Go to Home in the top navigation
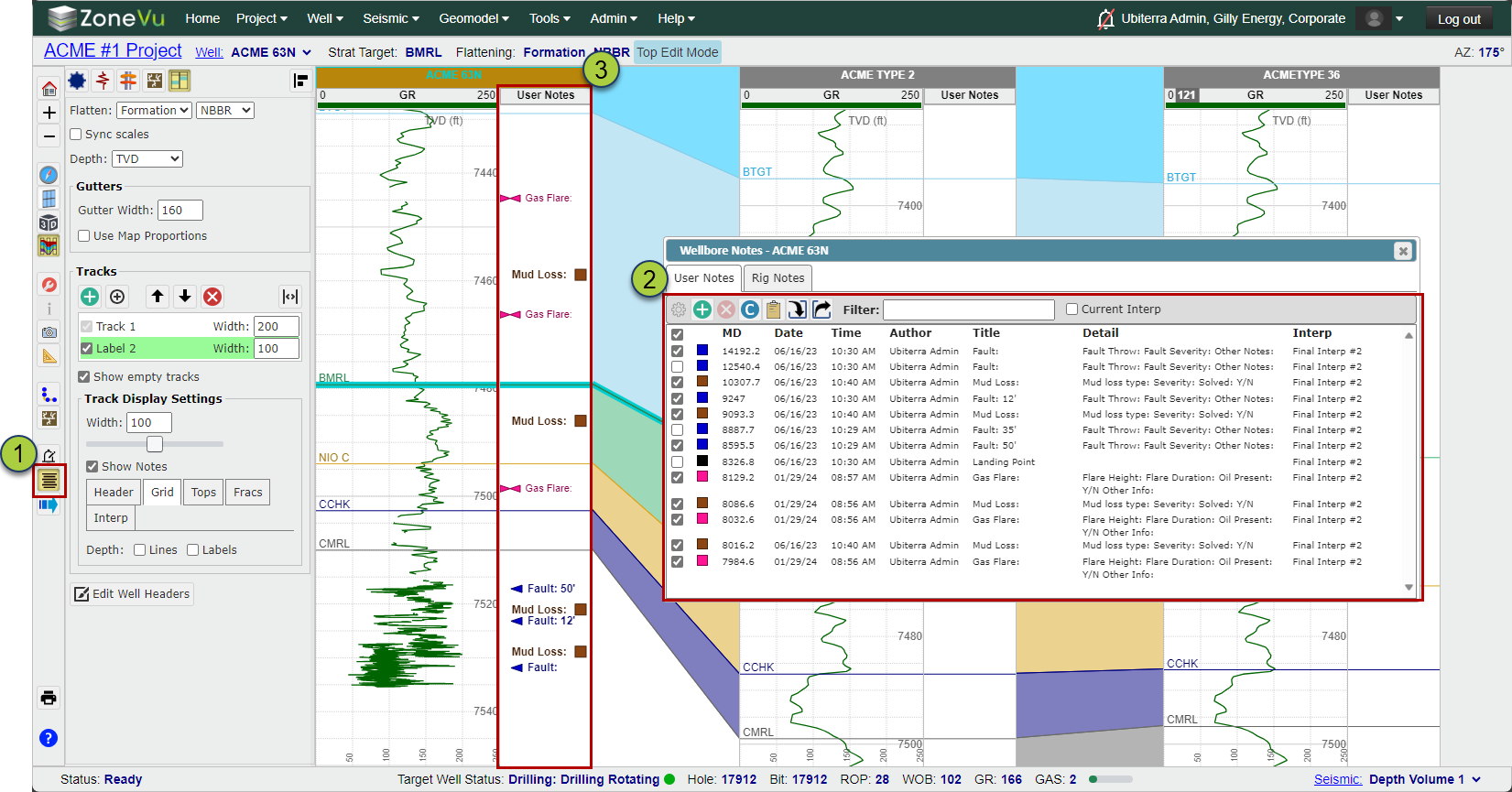The image size is (1512, 792). tap(202, 18)
